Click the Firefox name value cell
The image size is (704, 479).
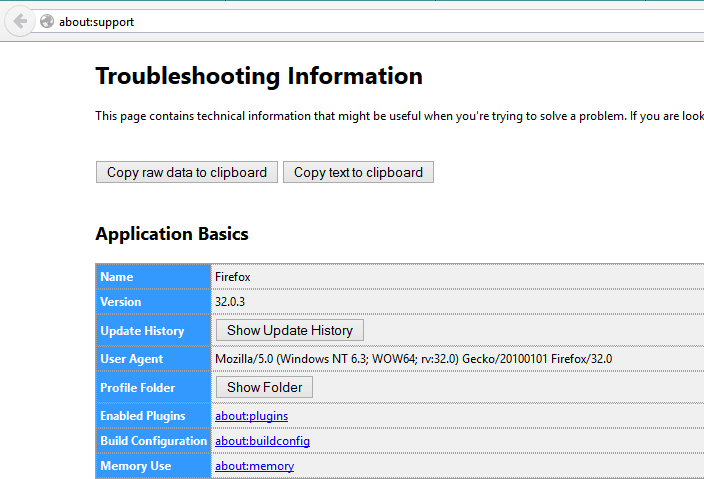235,277
